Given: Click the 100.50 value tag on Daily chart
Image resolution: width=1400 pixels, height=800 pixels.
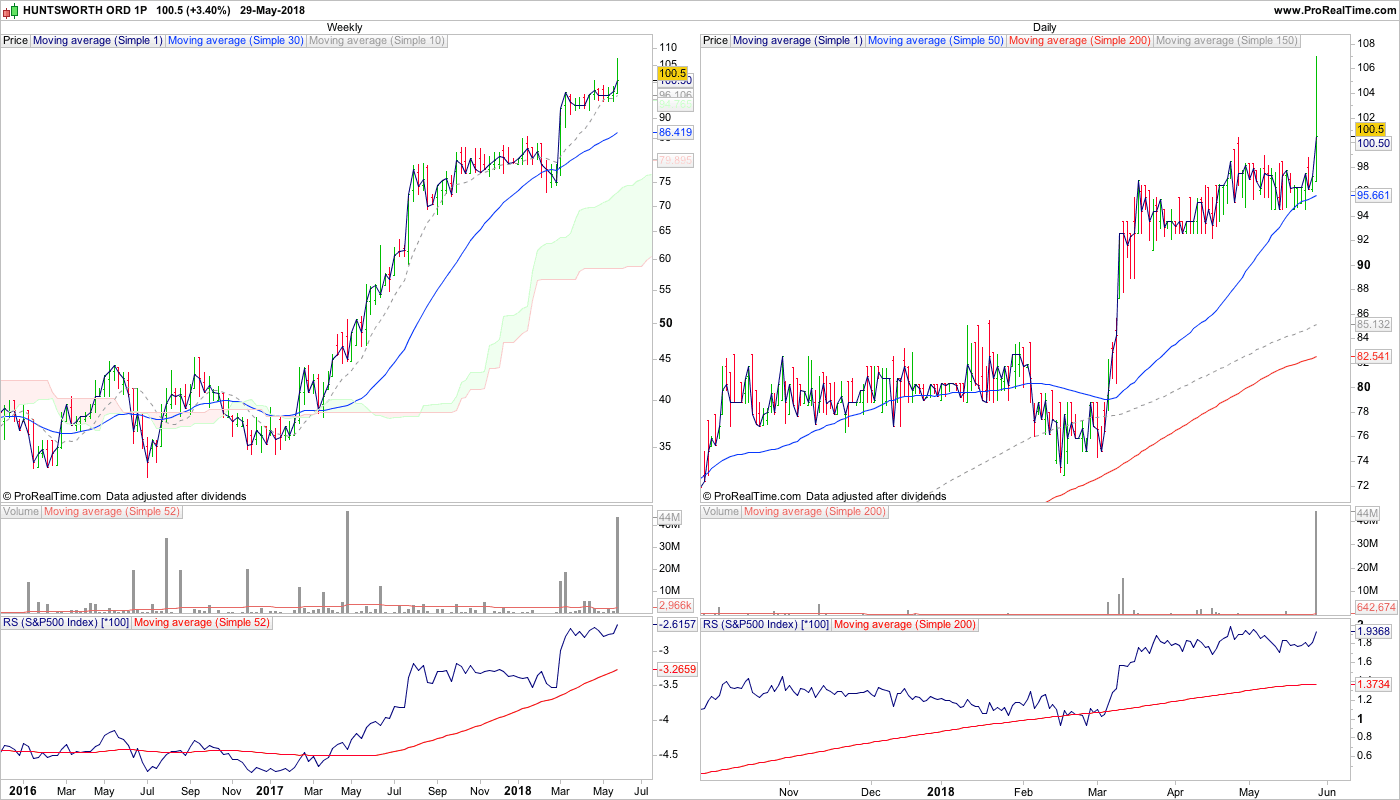Looking at the screenshot, I should (x=1373, y=143).
